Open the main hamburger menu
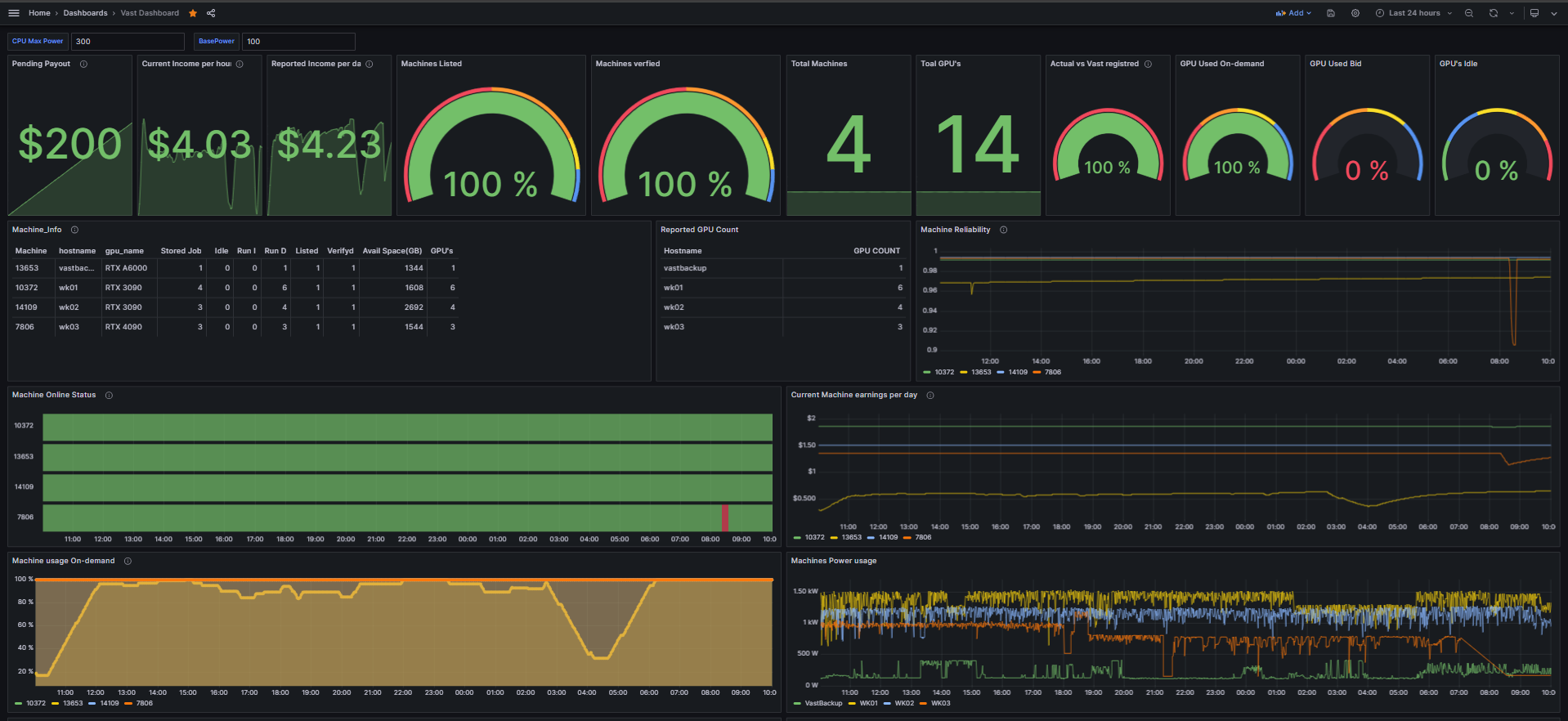1568x721 pixels. pos(14,13)
